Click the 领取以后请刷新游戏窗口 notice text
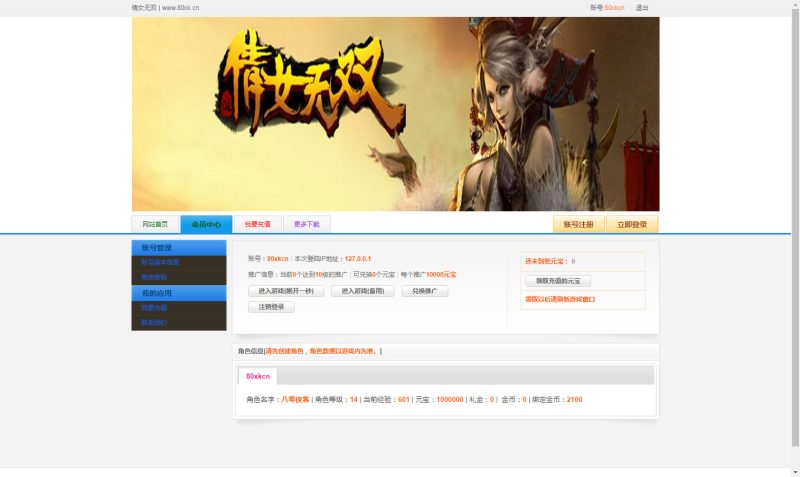This screenshot has width=800, height=477. click(560, 299)
